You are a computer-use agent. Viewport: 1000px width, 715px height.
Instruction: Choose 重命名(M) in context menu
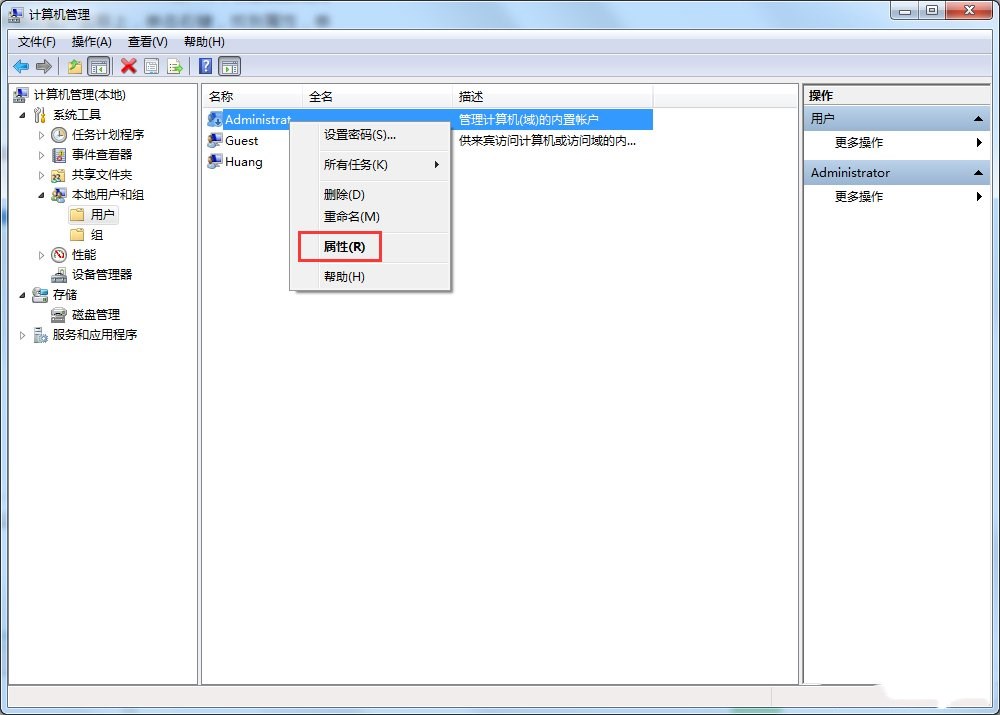click(x=370, y=217)
